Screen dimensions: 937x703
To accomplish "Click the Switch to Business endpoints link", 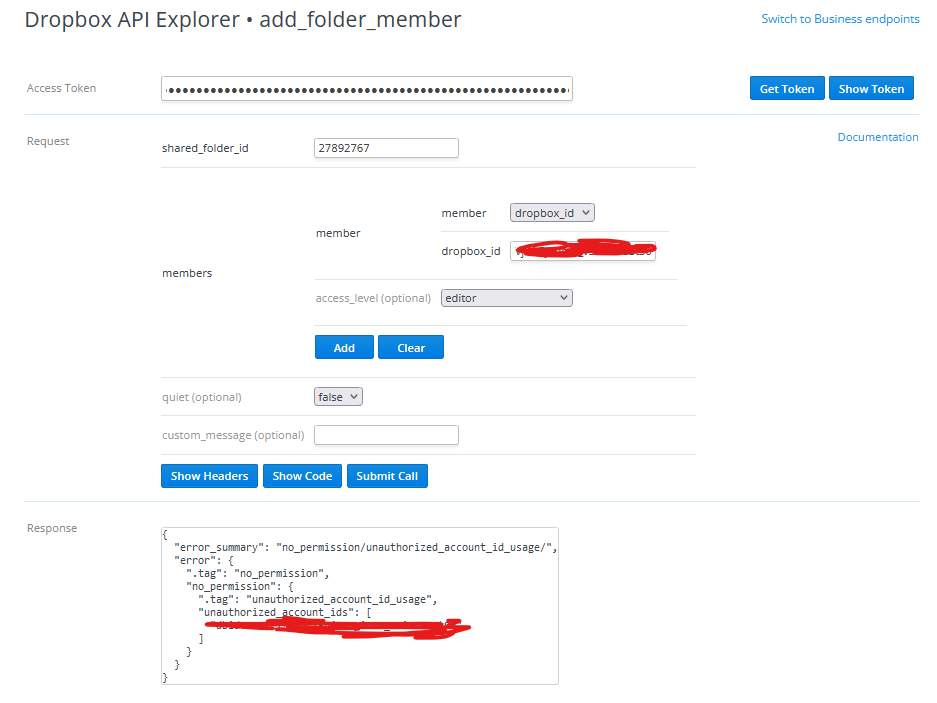I will (x=839, y=19).
